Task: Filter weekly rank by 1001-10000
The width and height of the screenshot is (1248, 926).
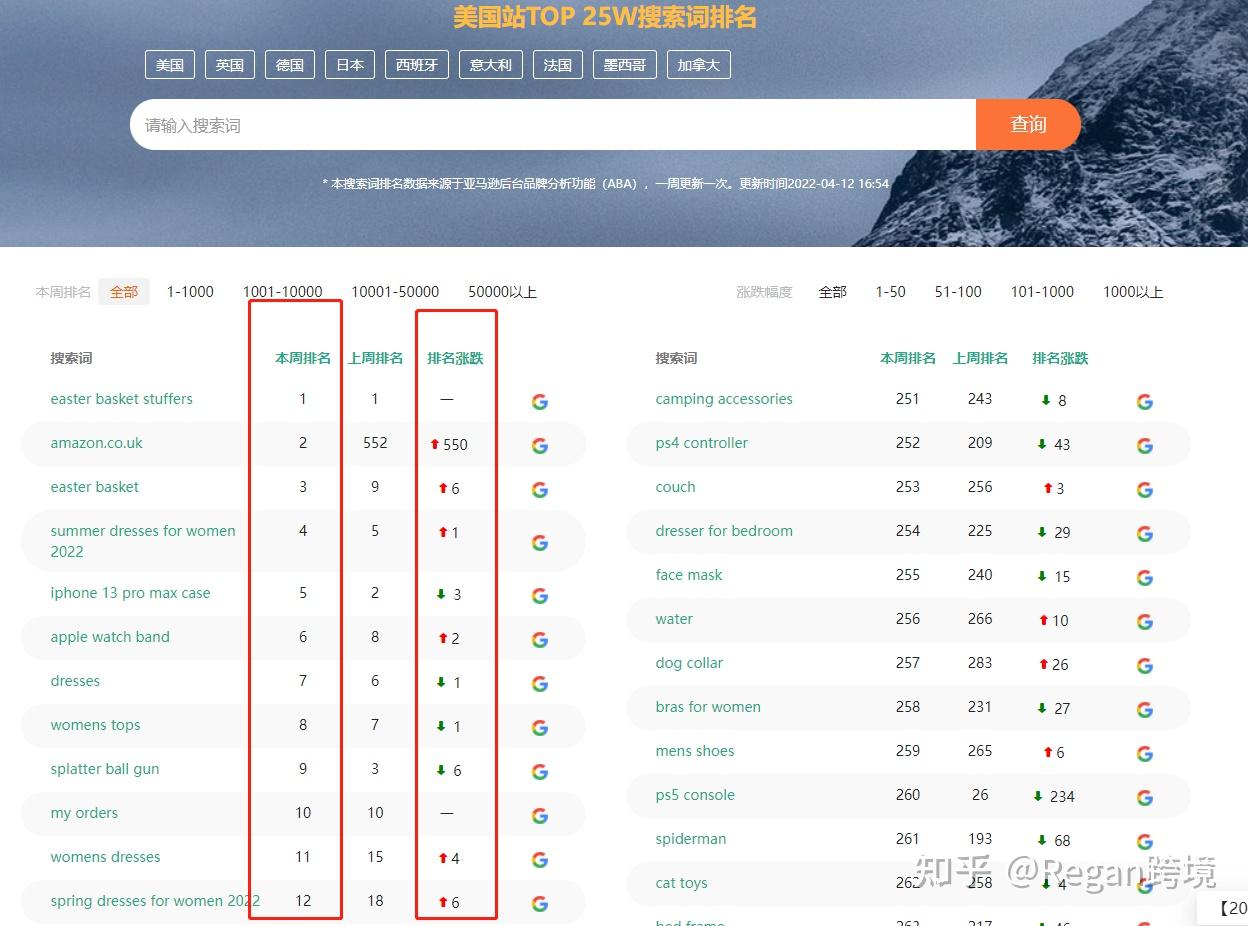Action: (x=283, y=292)
